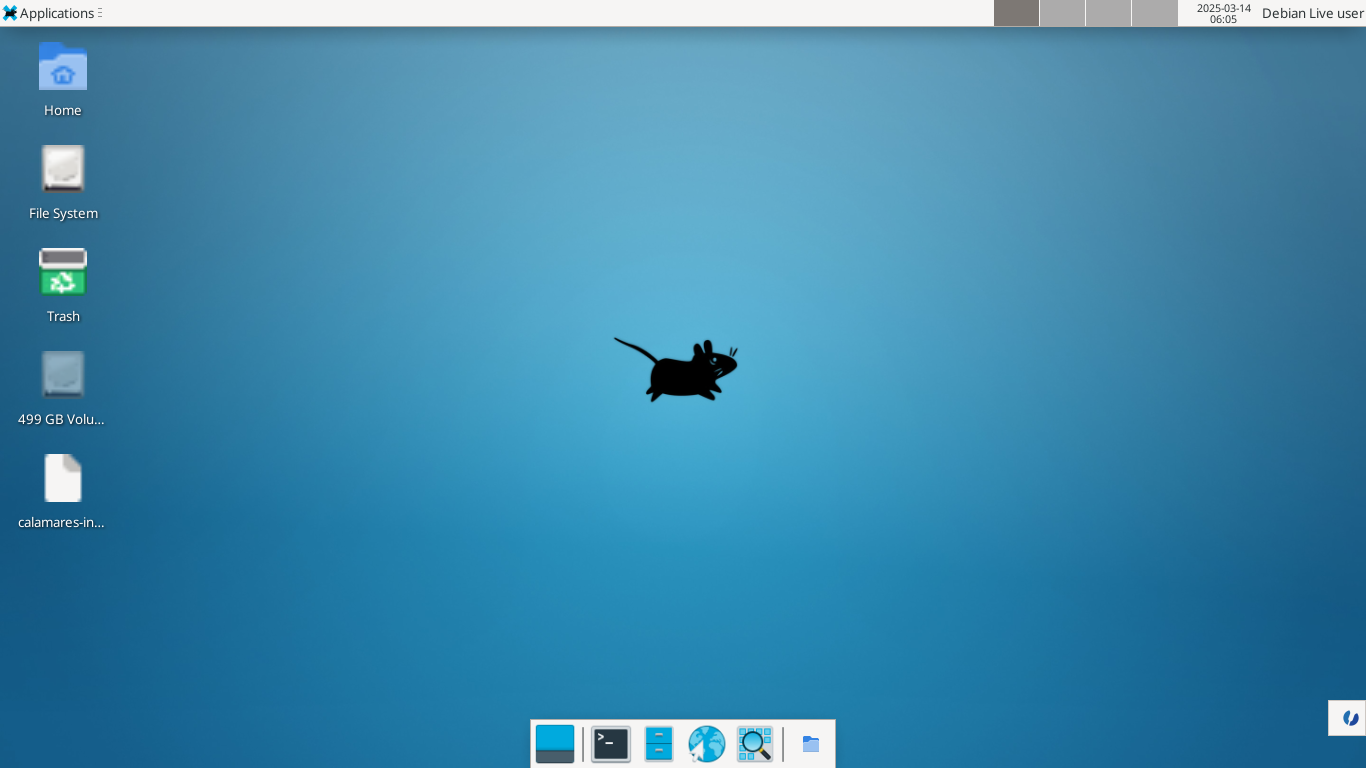Click the Xfce logo in the top-left corner
This screenshot has height=768, width=1366.
point(10,13)
